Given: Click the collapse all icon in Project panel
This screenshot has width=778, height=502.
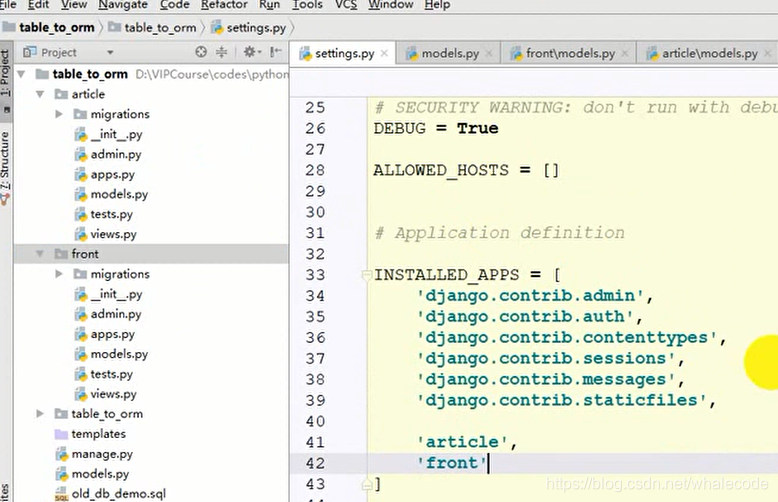Looking at the screenshot, I should coord(221,52).
